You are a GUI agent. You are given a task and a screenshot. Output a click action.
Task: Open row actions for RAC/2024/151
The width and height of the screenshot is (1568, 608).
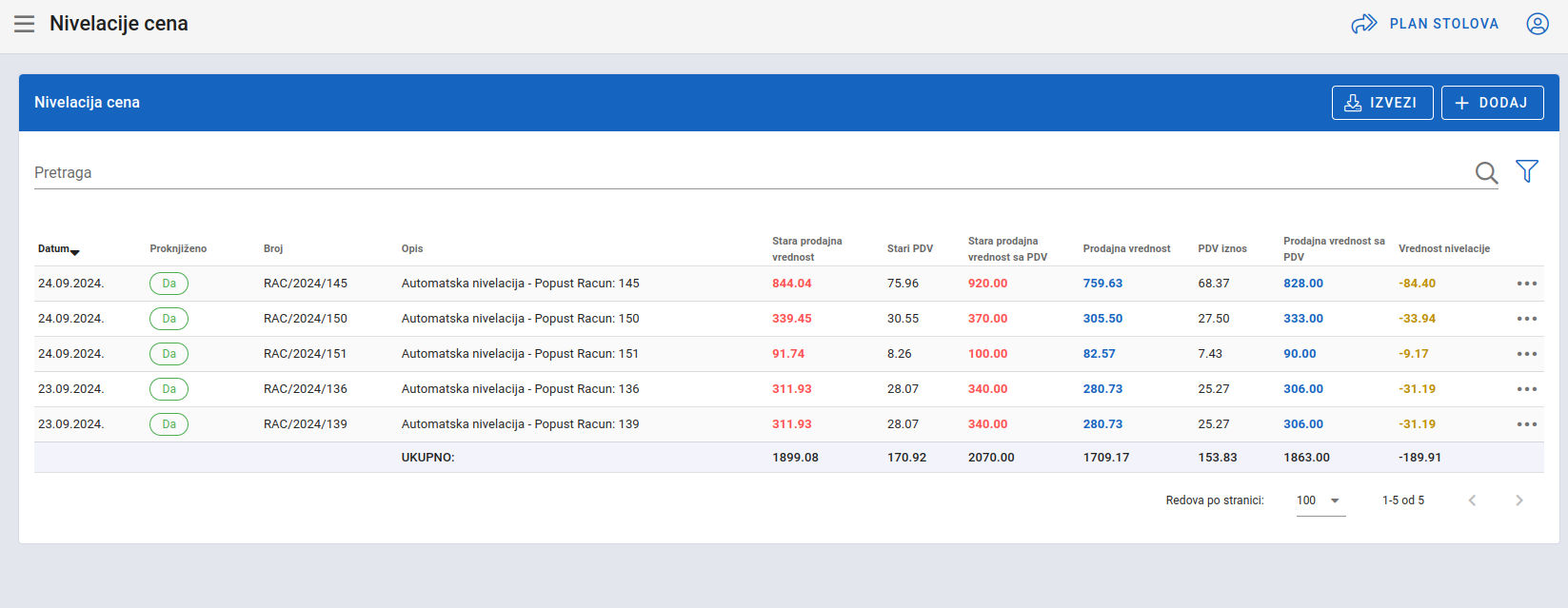point(1527,354)
